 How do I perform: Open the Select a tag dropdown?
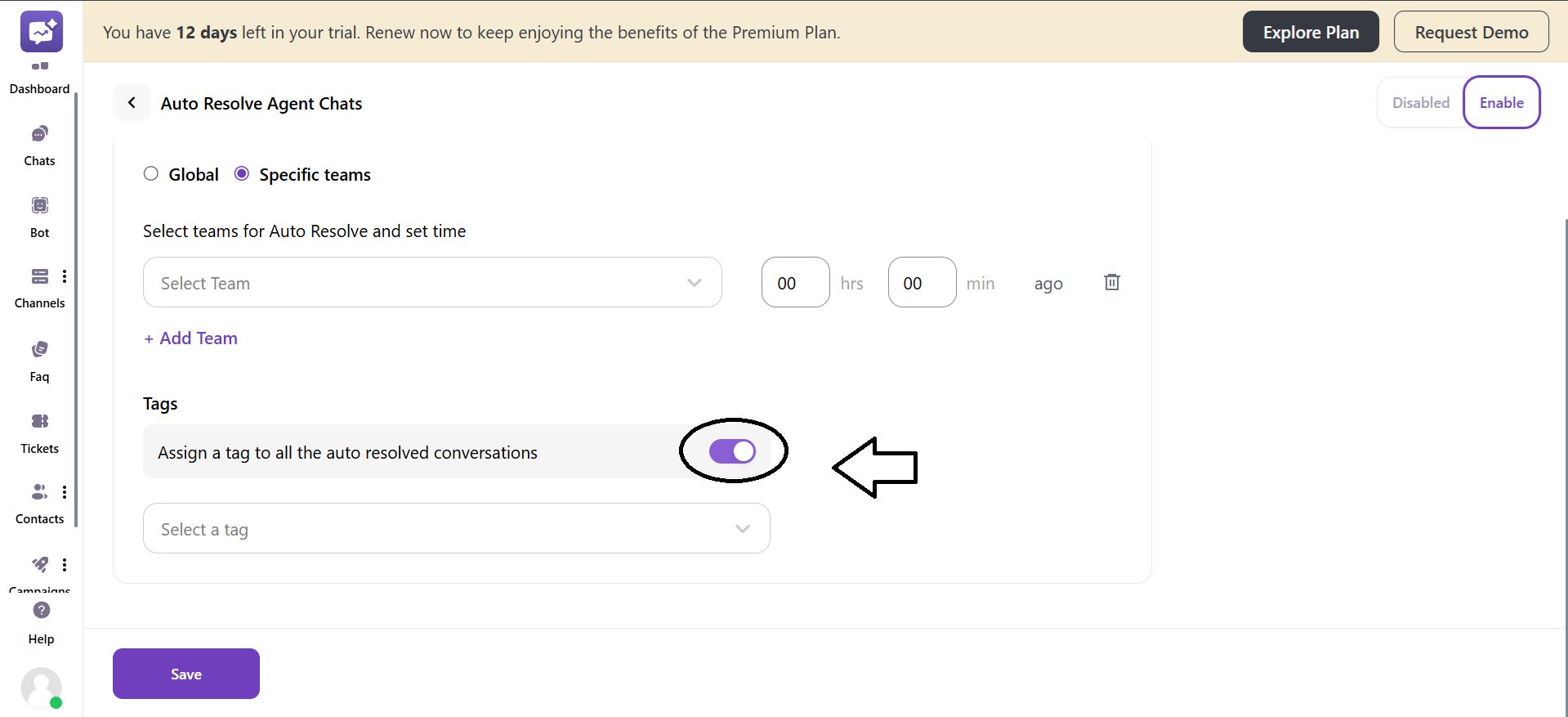(x=457, y=528)
